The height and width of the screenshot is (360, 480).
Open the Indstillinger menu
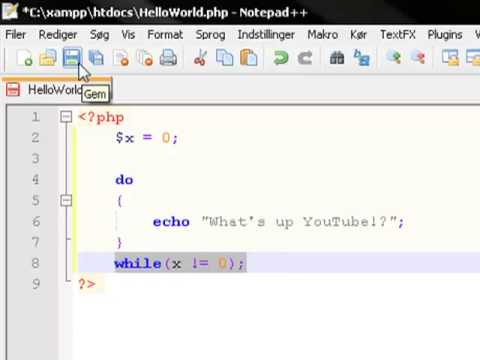coord(266,35)
